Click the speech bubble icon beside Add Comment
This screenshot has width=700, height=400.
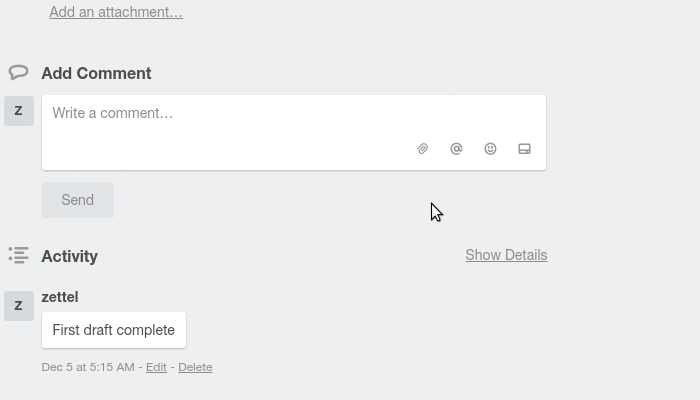click(18, 72)
